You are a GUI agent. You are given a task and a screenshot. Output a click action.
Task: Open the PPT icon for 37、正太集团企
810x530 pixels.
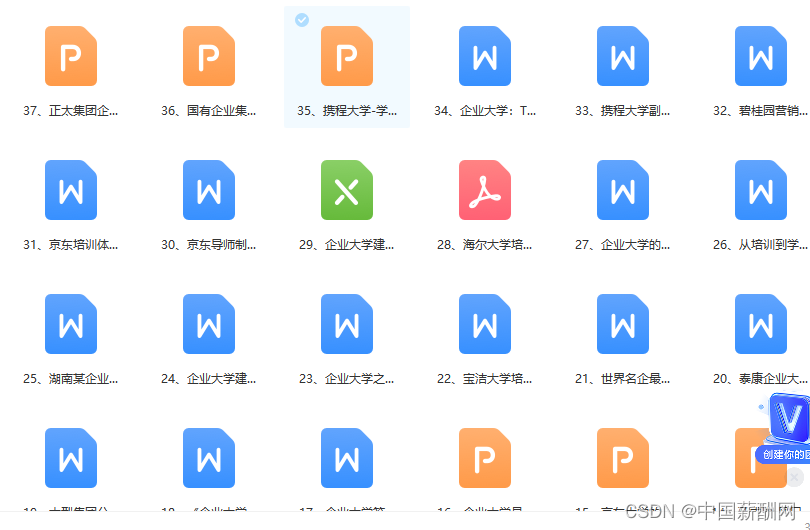pos(71,56)
